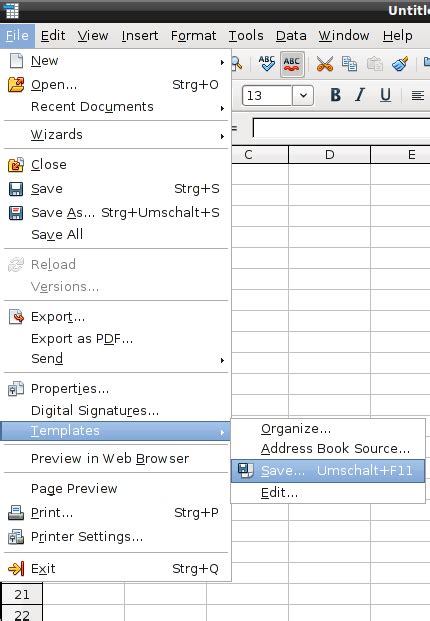The width and height of the screenshot is (430, 621).
Task: Select Edit... in Templates submenu
Action: tap(279, 493)
